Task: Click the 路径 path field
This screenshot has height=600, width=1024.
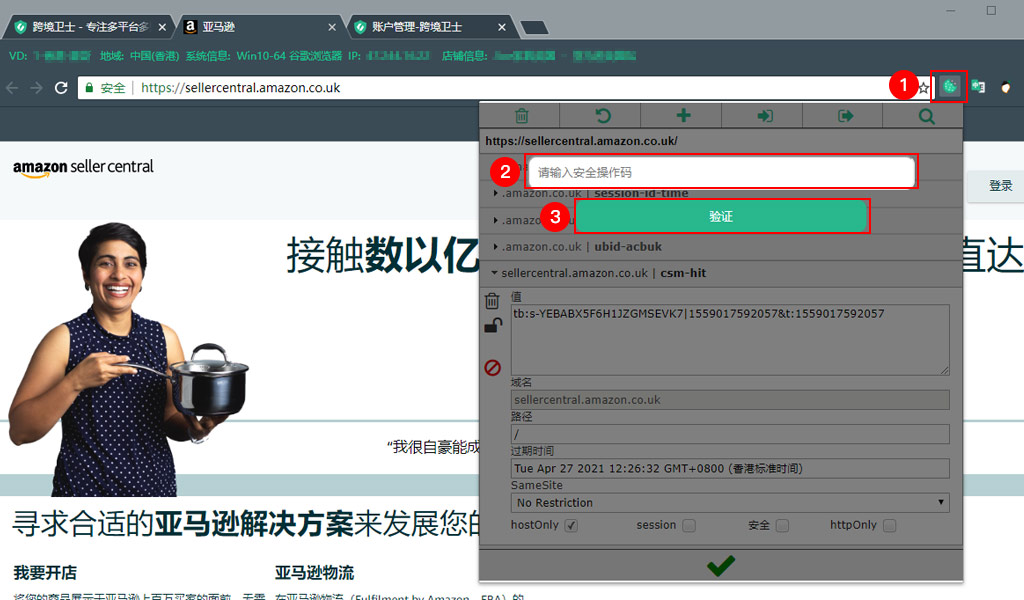Action: 729,434
